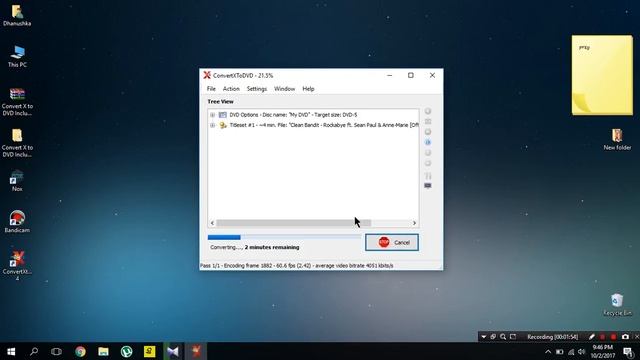Screen dimensions: 640x360
Task: Click the Bandicam bar rectangle area icon
Action: [x=513, y=337]
